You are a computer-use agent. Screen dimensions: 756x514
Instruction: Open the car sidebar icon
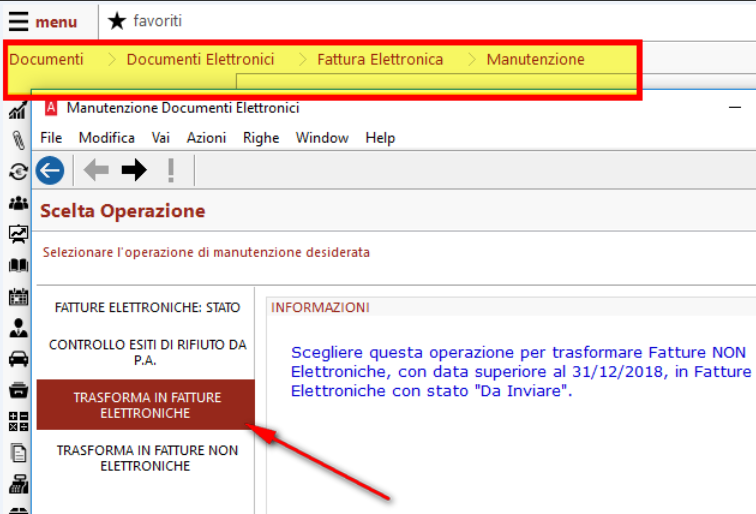pos(18,359)
